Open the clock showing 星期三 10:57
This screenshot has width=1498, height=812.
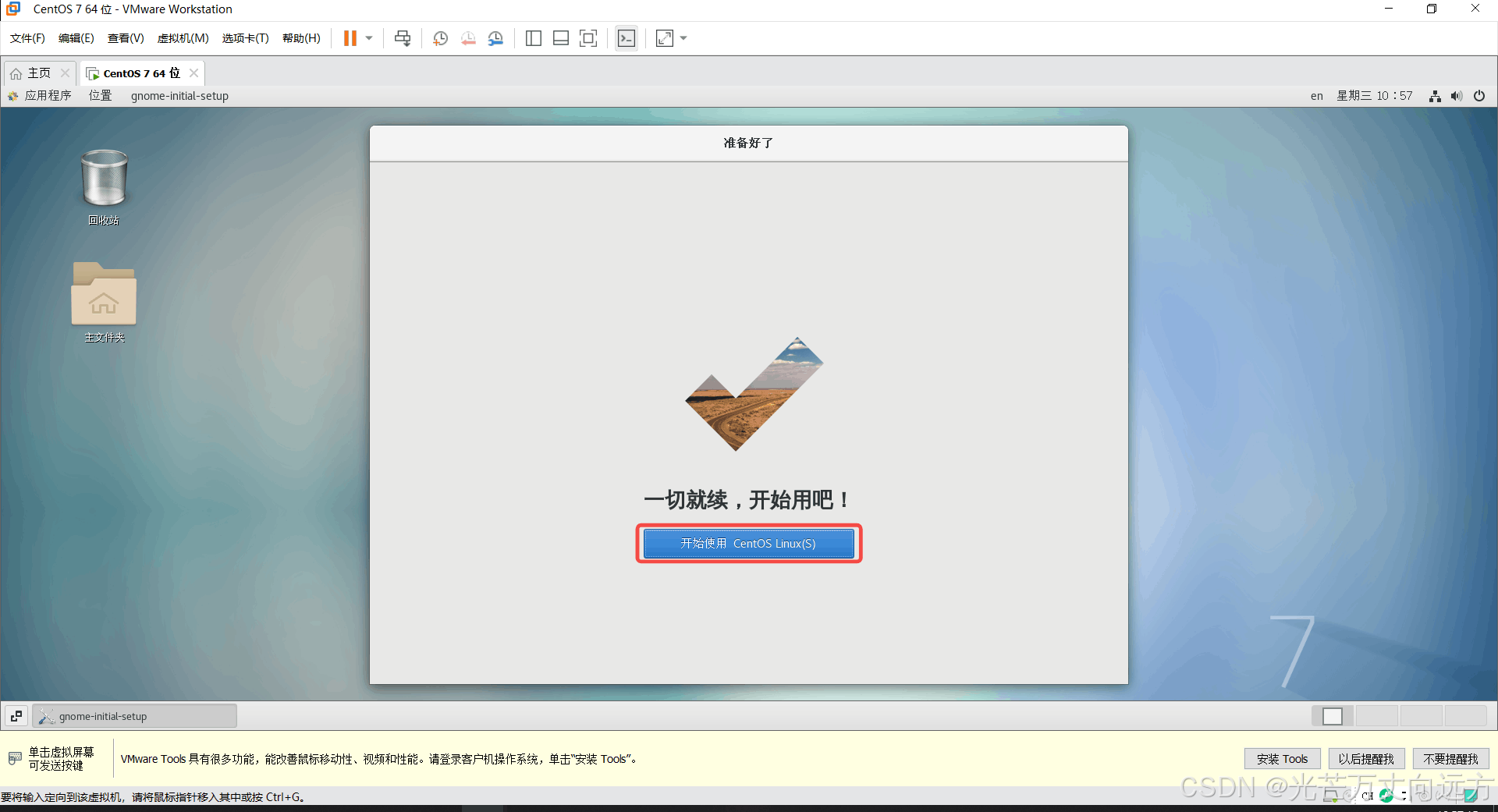pos(1375,96)
